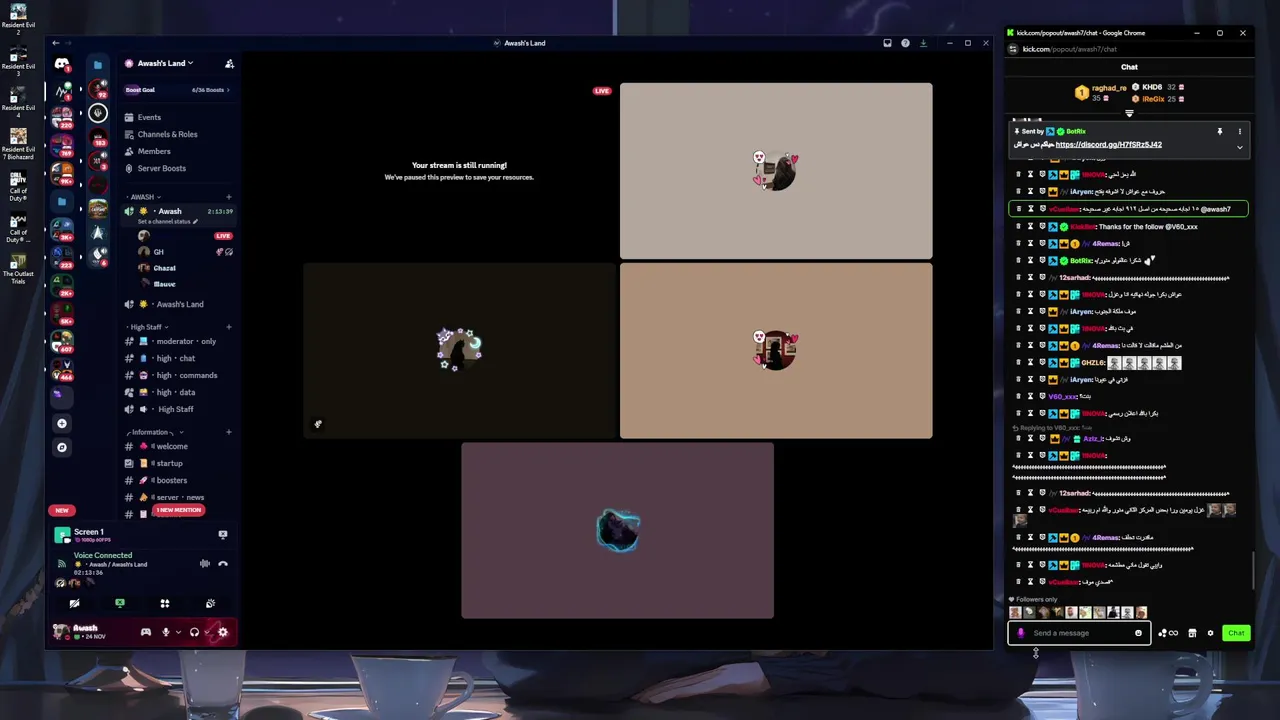The image size is (1280, 720).
Task: Open Discover servers compass icon
Action: click(x=62, y=447)
